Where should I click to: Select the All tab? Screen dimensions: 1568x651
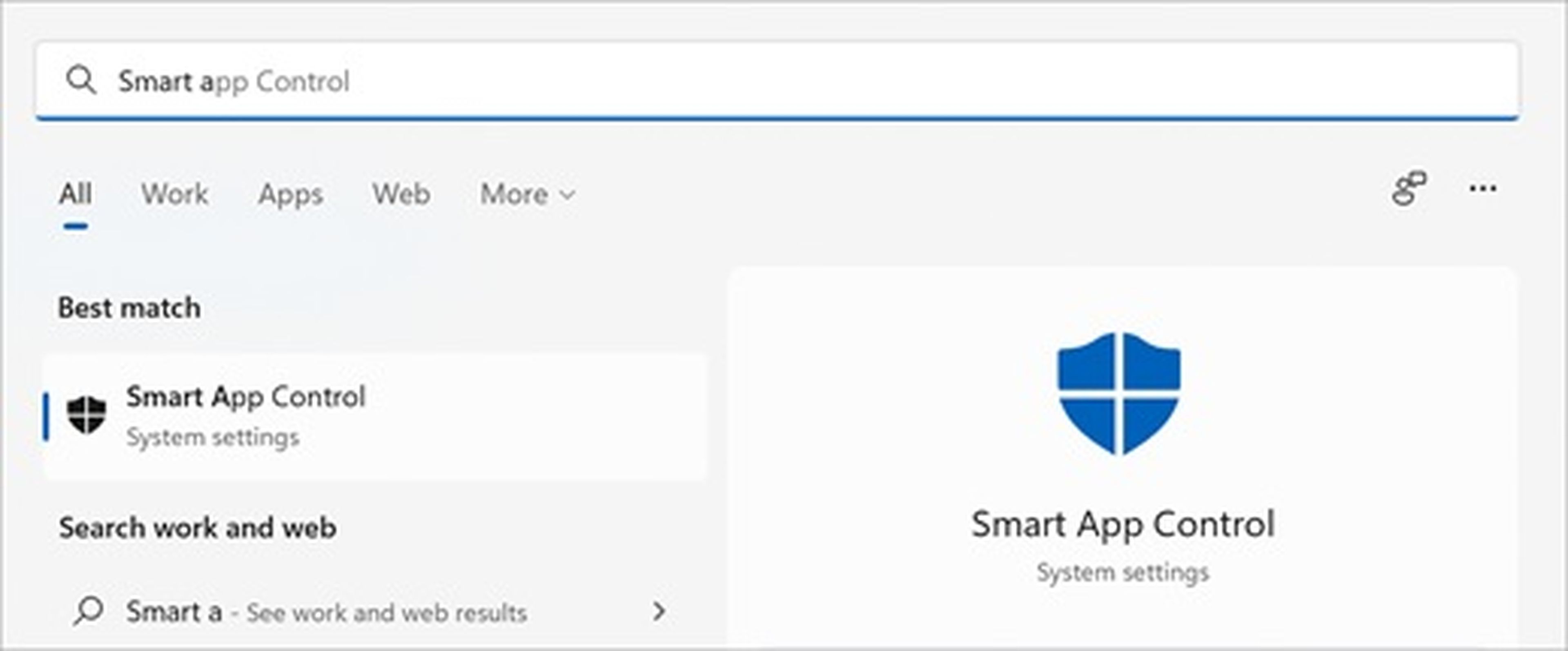pyautogui.click(x=76, y=194)
